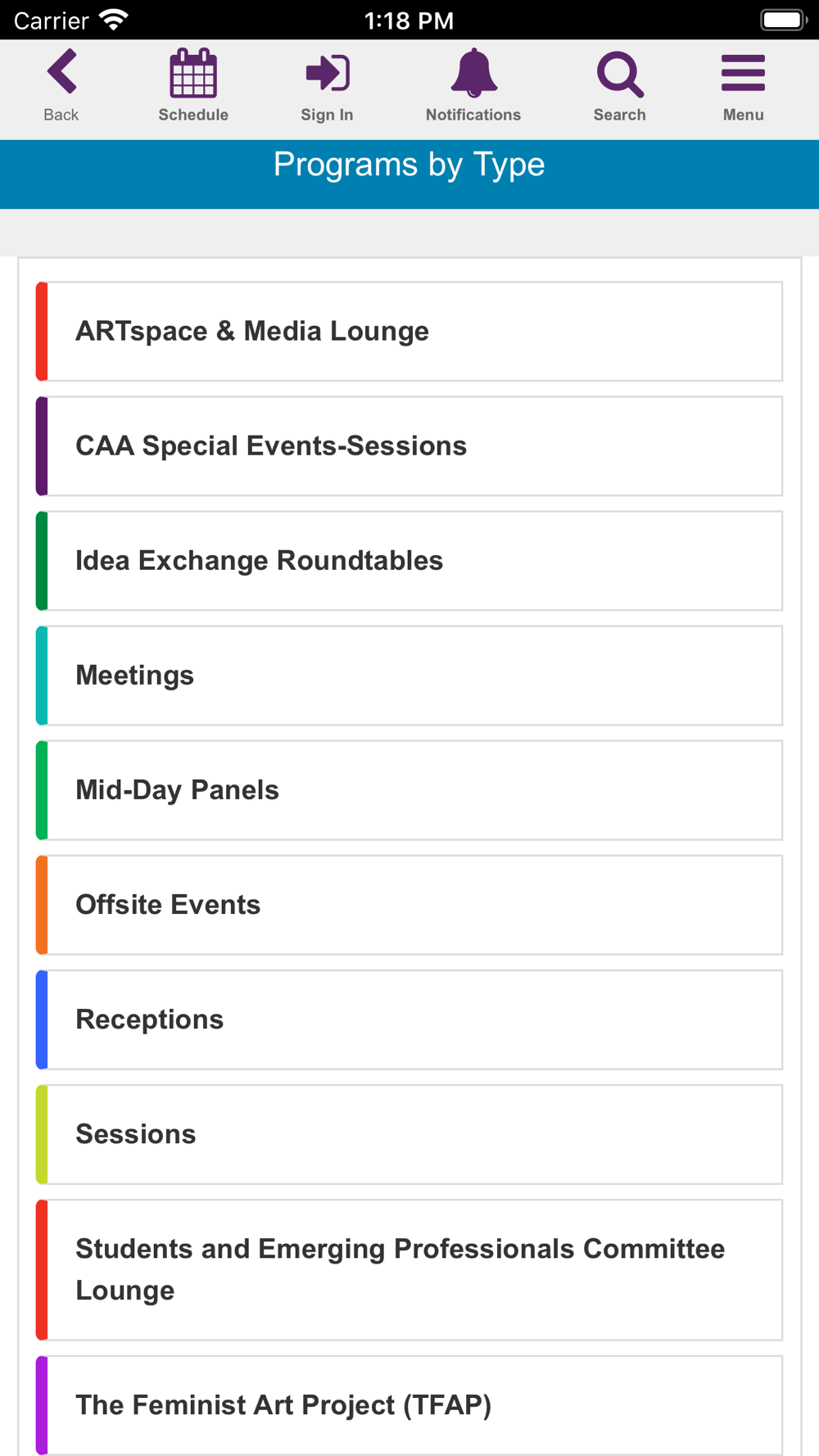Open the Sessions category
The image size is (819, 1456).
(x=409, y=1134)
